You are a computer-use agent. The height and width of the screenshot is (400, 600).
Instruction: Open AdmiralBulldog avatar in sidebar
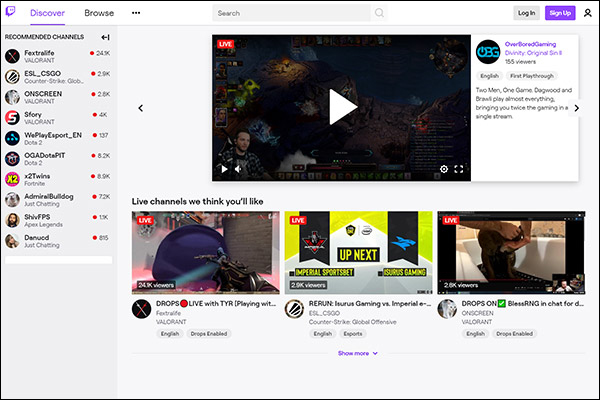tap(12, 199)
